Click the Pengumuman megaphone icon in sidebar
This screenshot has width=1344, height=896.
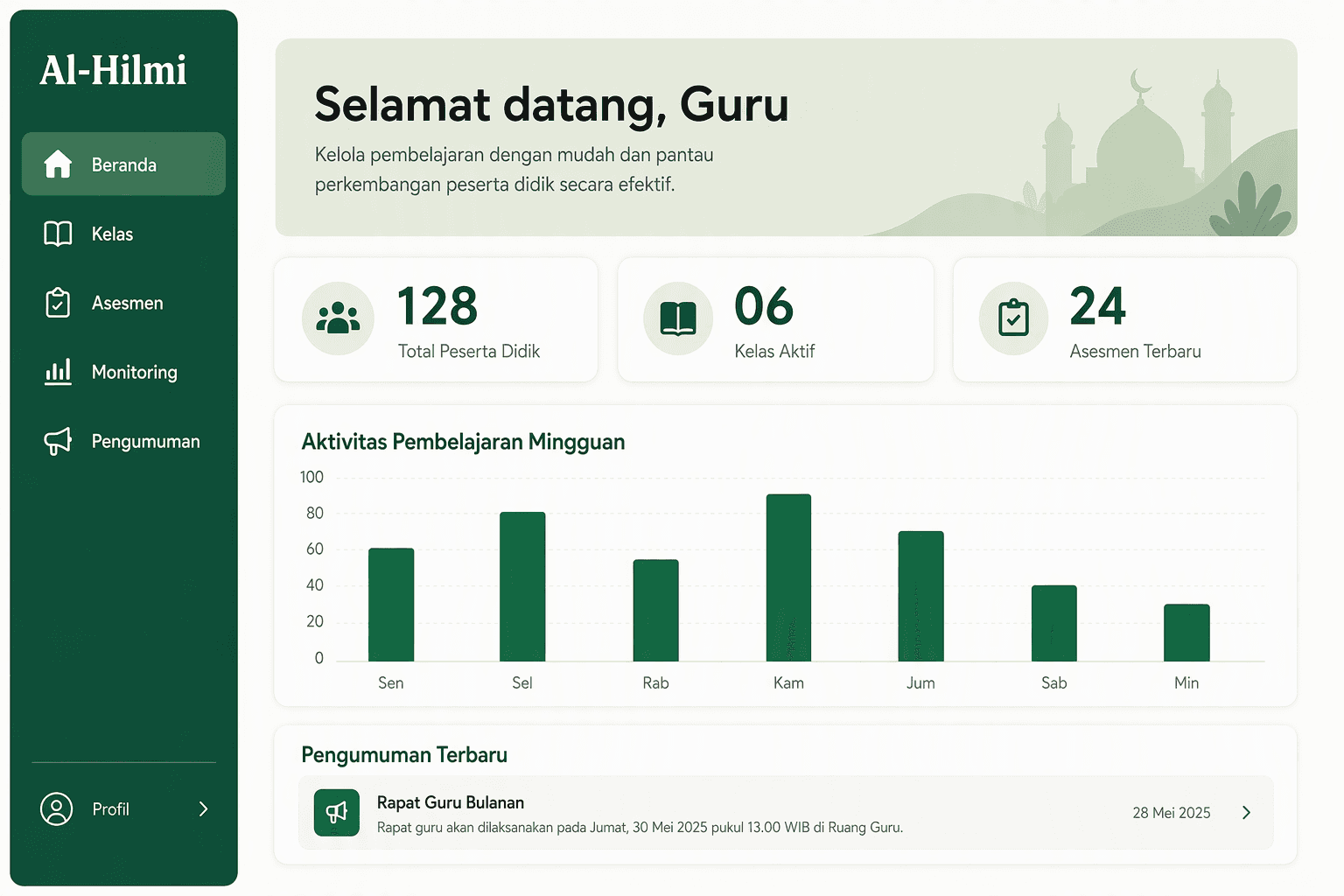click(58, 441)
